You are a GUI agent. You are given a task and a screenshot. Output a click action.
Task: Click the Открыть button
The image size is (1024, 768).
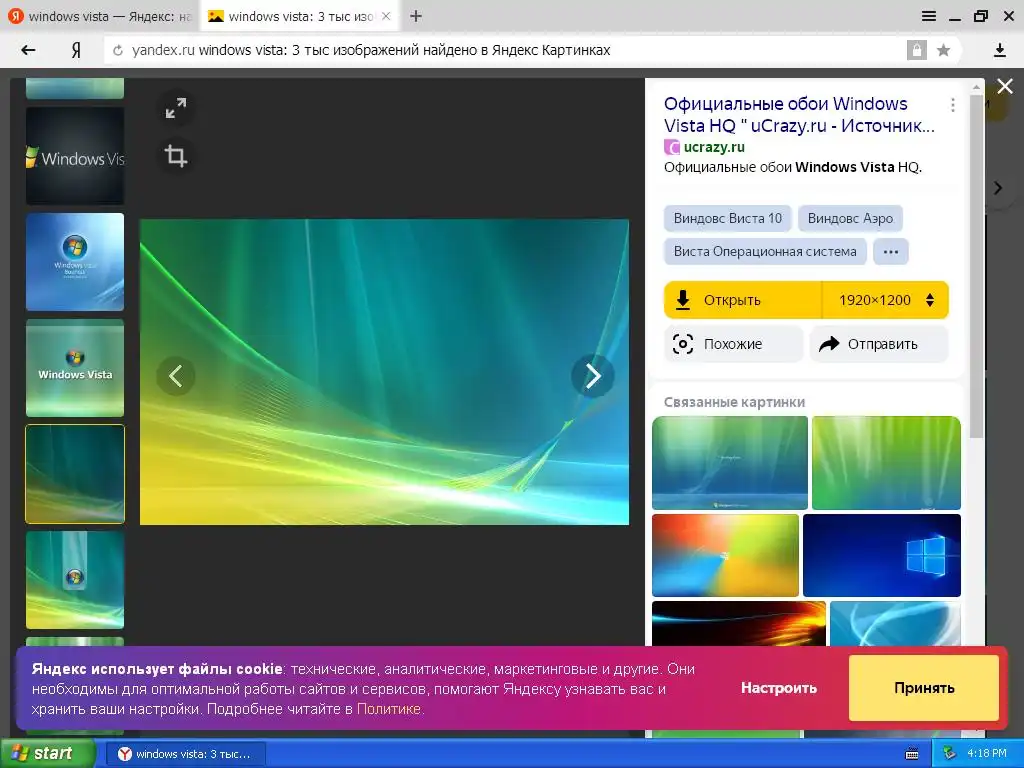[743, 300]
